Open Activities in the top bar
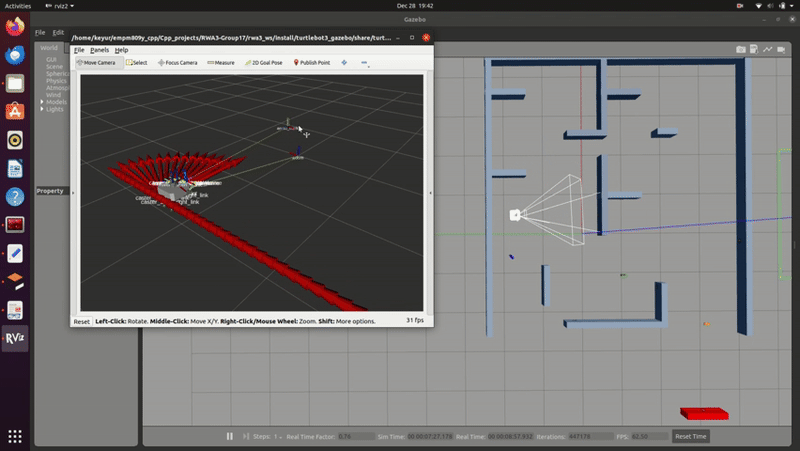 point(18,5)
